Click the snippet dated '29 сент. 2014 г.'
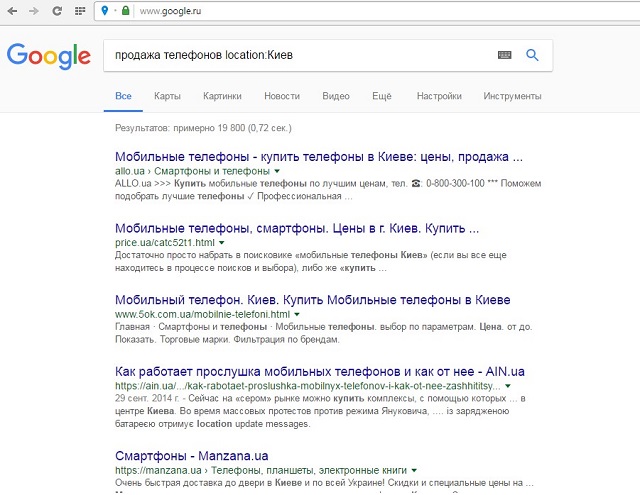 (320, 411)
